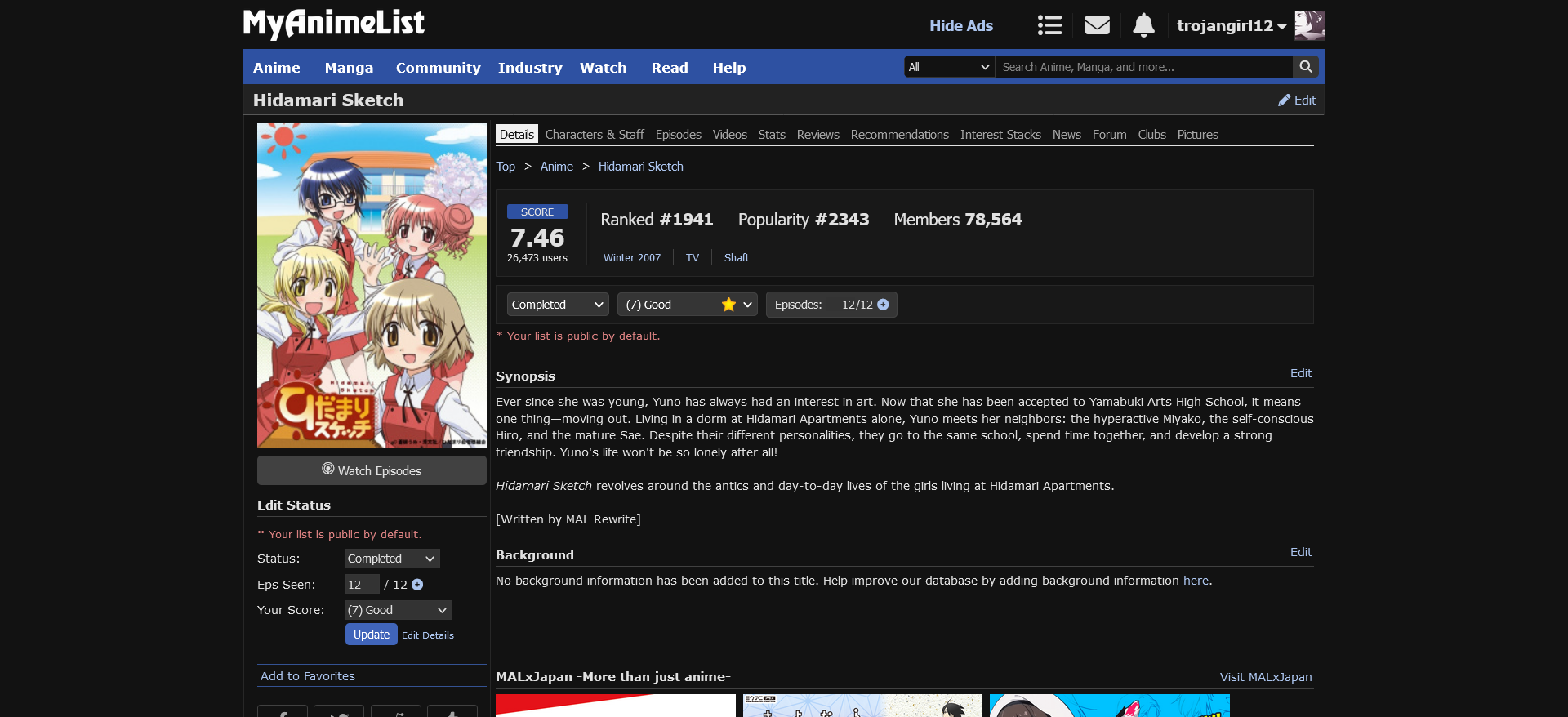Screen dimensions: 1568x717
Task: Click the 'here' background information link
Action: (x=1196, y=581)
